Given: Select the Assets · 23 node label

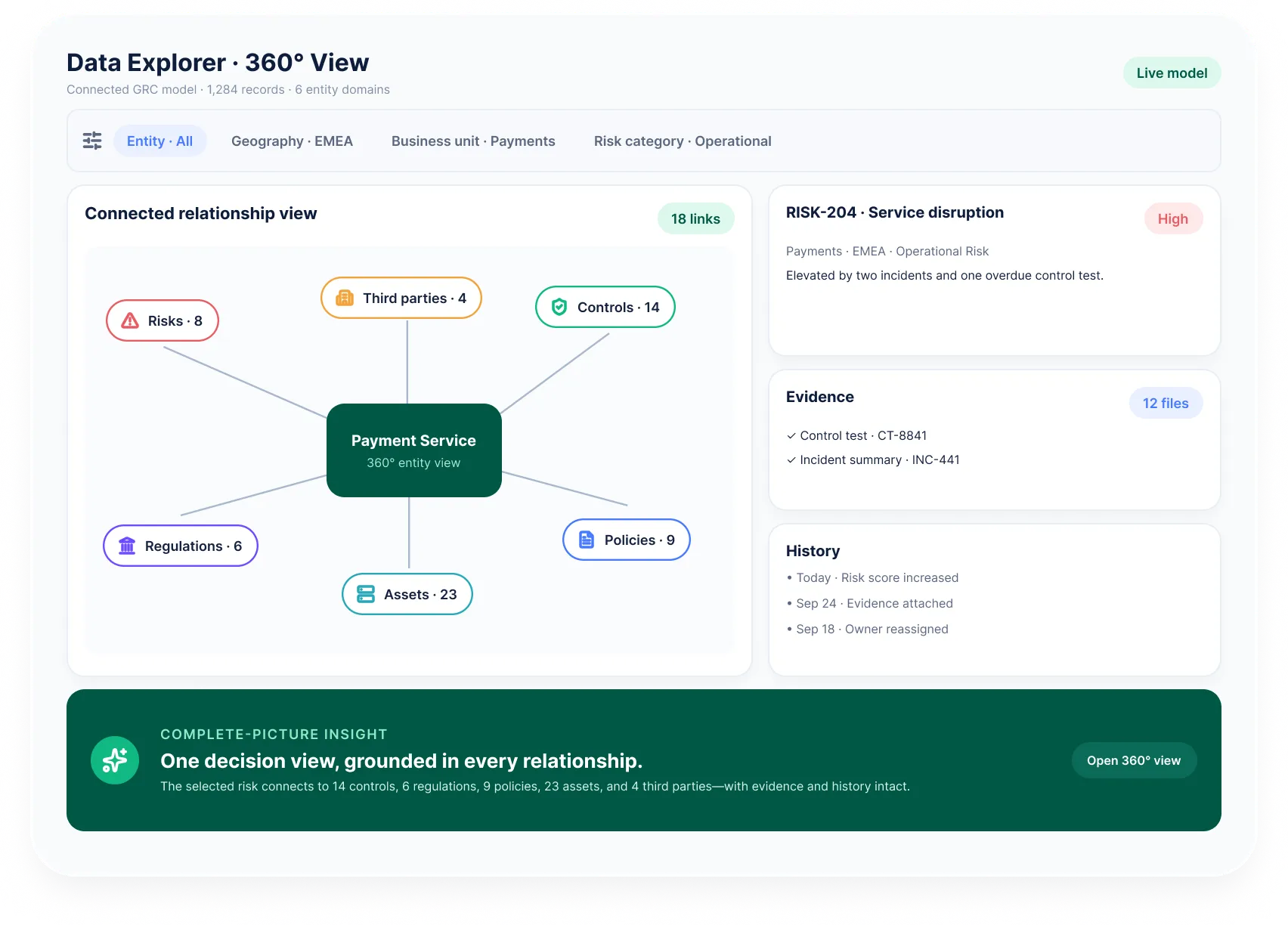Looking at the screenshot, I should point(420,594).
